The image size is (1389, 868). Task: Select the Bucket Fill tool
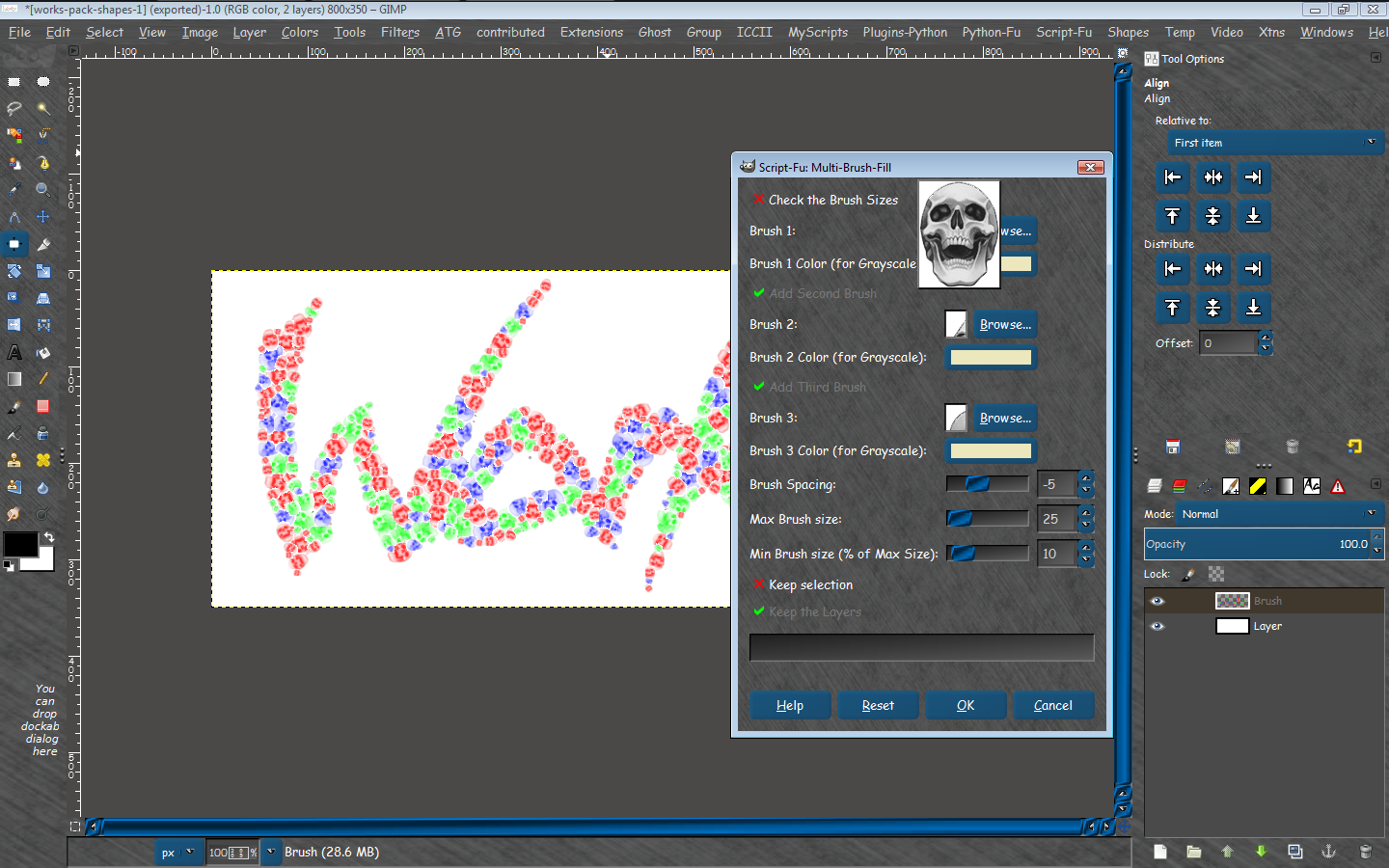(x=43, y=352)
